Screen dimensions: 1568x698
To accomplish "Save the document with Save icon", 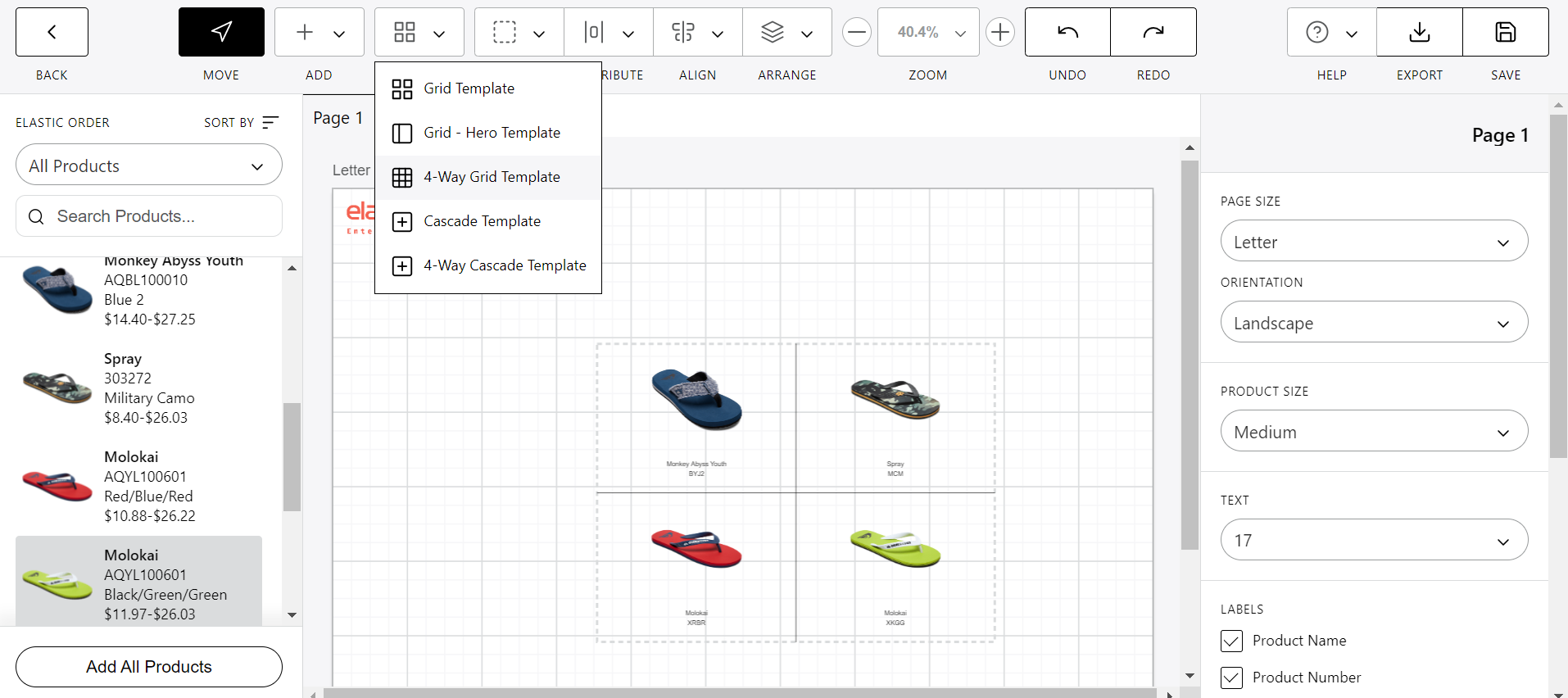I will tap(1505, 33).
